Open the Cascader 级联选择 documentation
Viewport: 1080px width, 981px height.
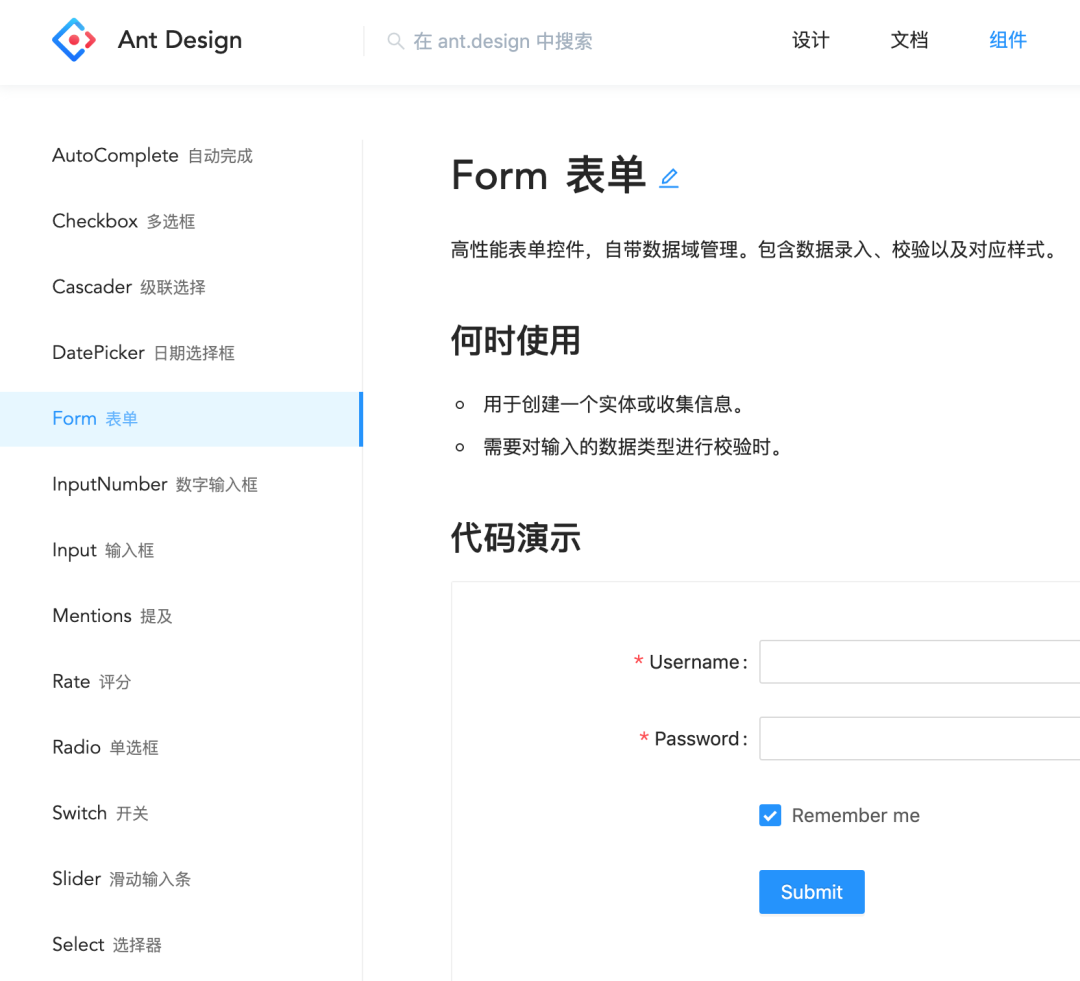129,287
